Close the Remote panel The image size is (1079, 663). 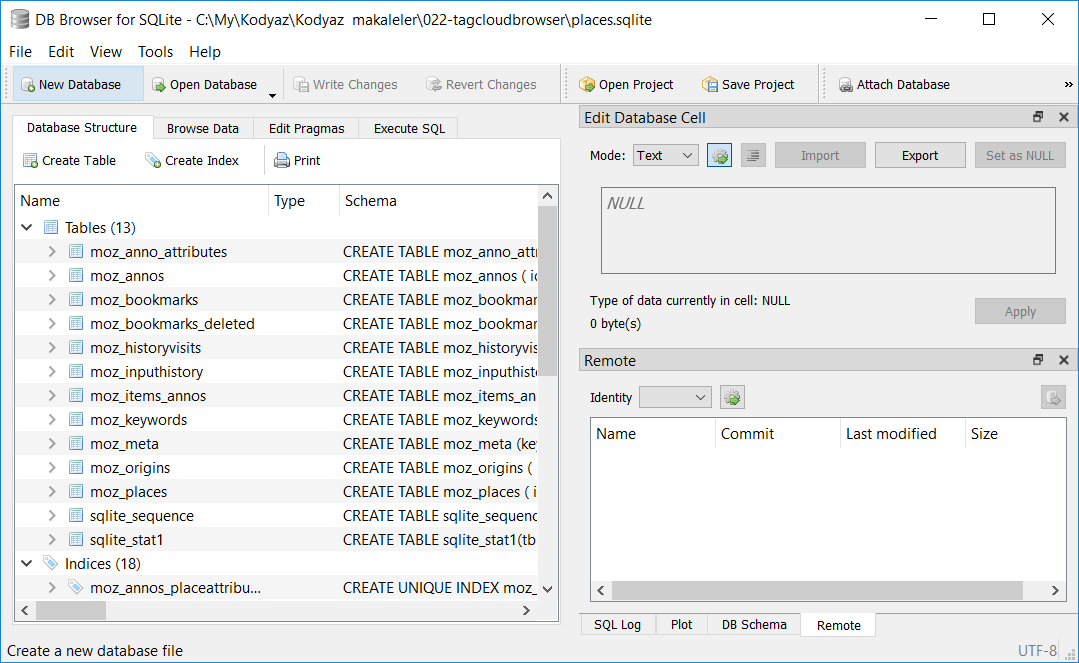1064,360
